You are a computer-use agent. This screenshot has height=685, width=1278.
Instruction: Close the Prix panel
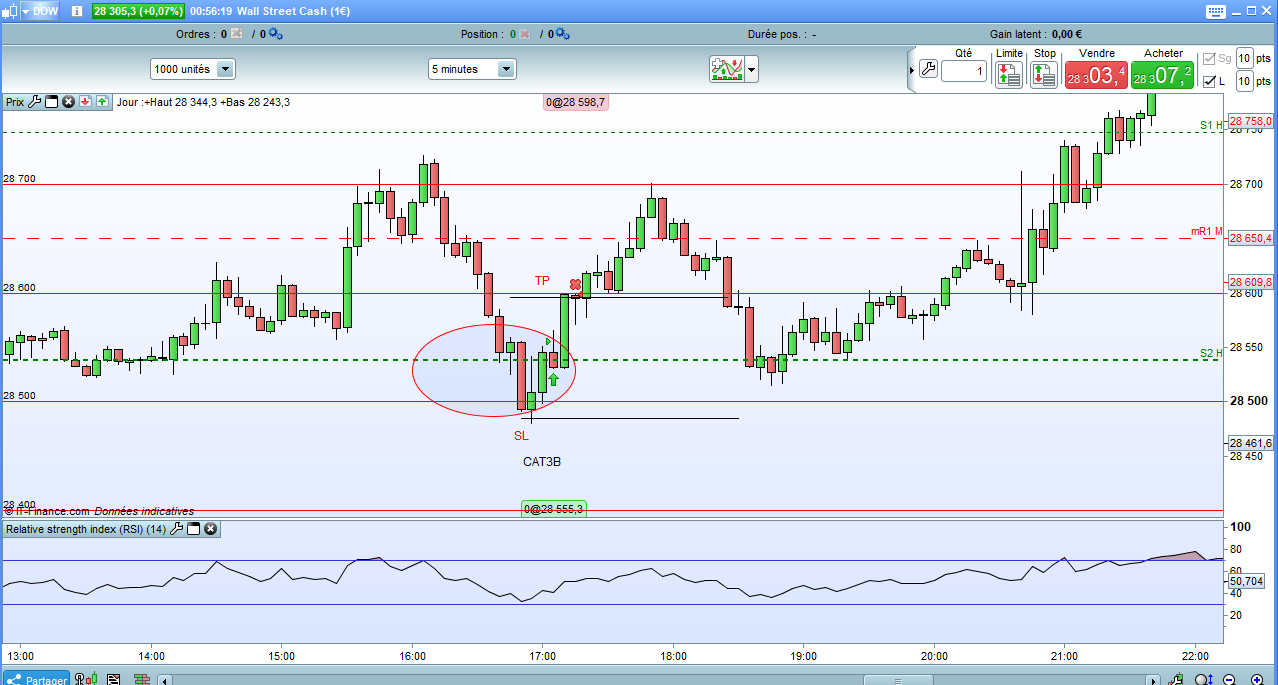(68, 101)
